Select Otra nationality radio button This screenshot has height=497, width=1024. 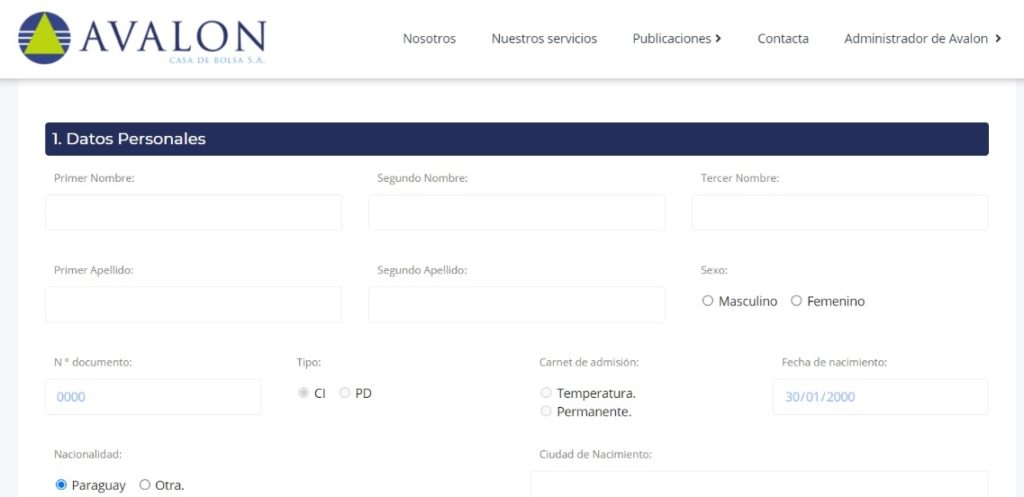(145, 485)
